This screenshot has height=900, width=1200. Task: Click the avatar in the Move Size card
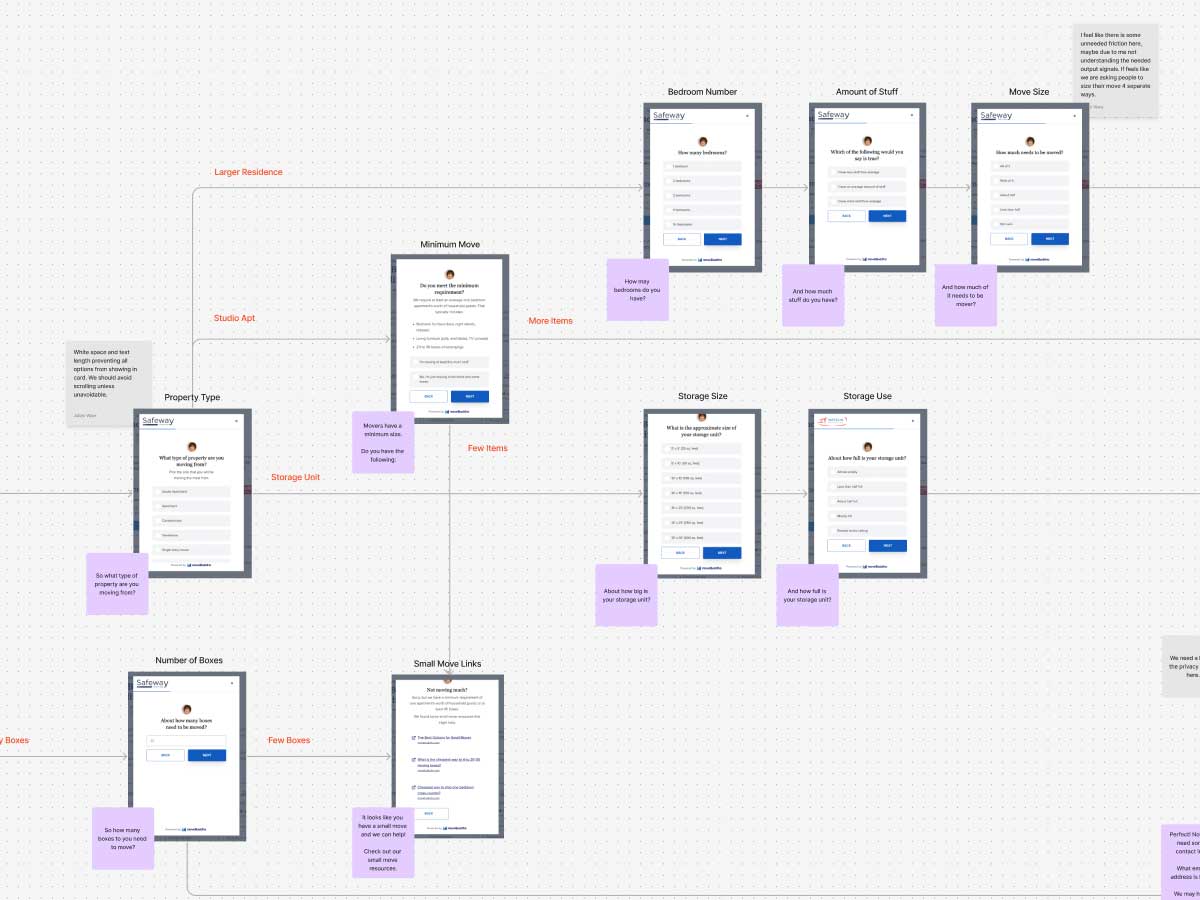click(x=1029, y=140)
